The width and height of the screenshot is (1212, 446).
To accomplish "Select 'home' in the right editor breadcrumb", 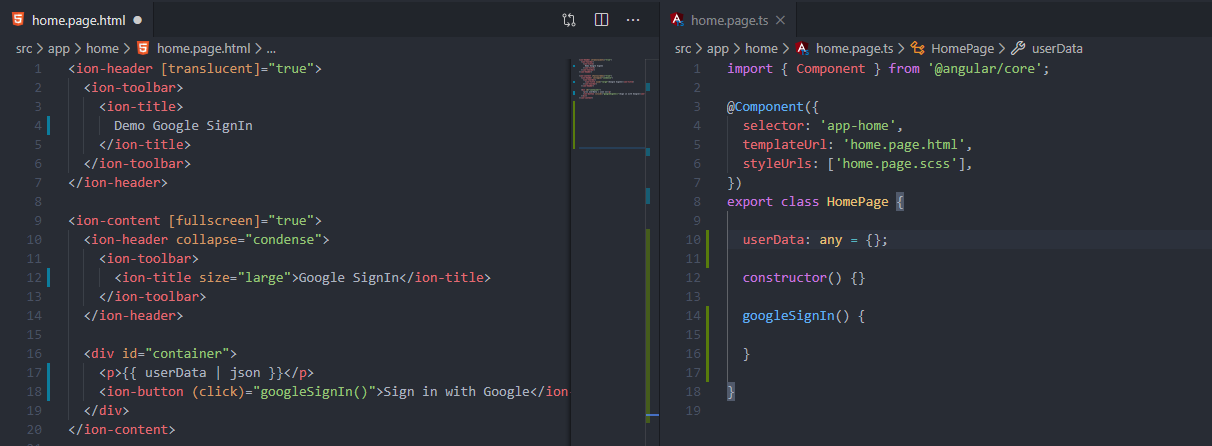I will (761, 48).
